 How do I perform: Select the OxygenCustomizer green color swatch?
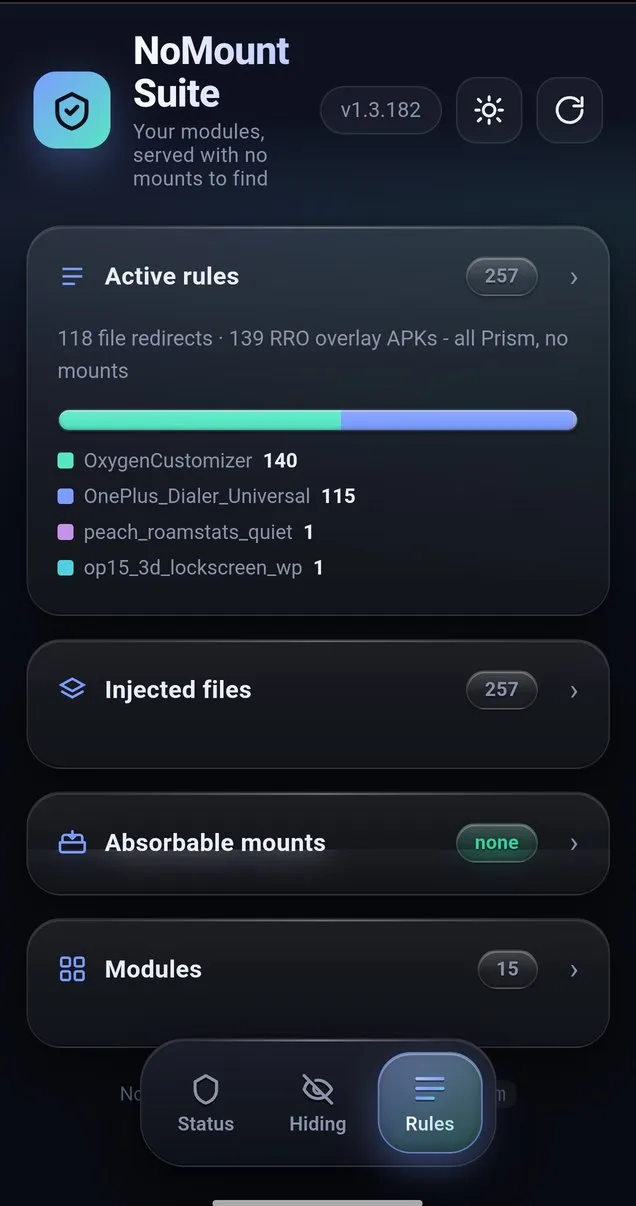click(66, 461)
